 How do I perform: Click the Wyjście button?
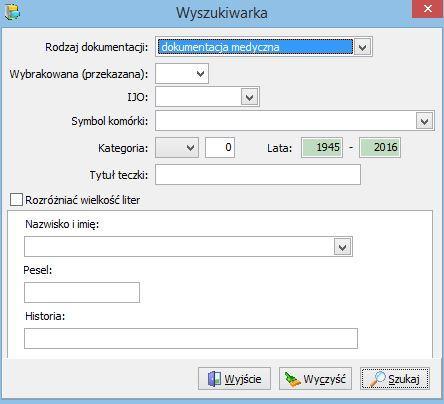(x=234, y=379)
